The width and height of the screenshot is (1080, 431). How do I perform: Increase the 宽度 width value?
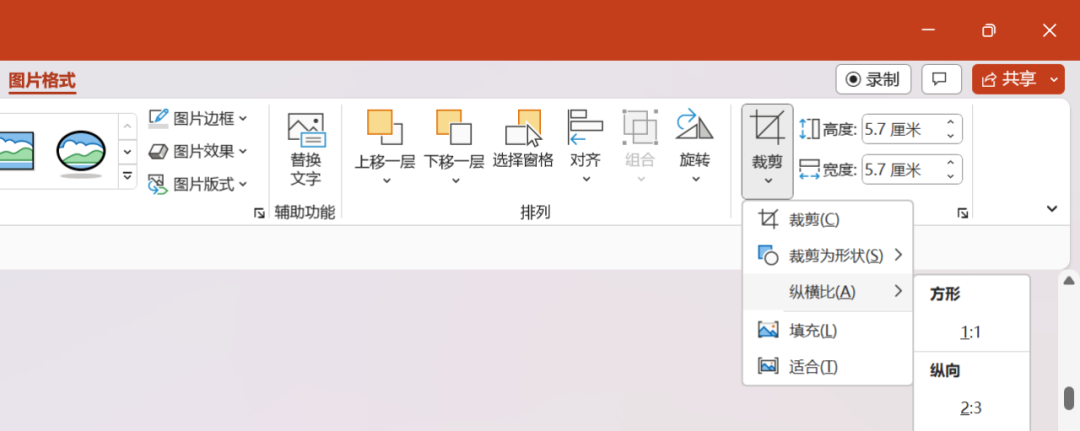[951, 162]
